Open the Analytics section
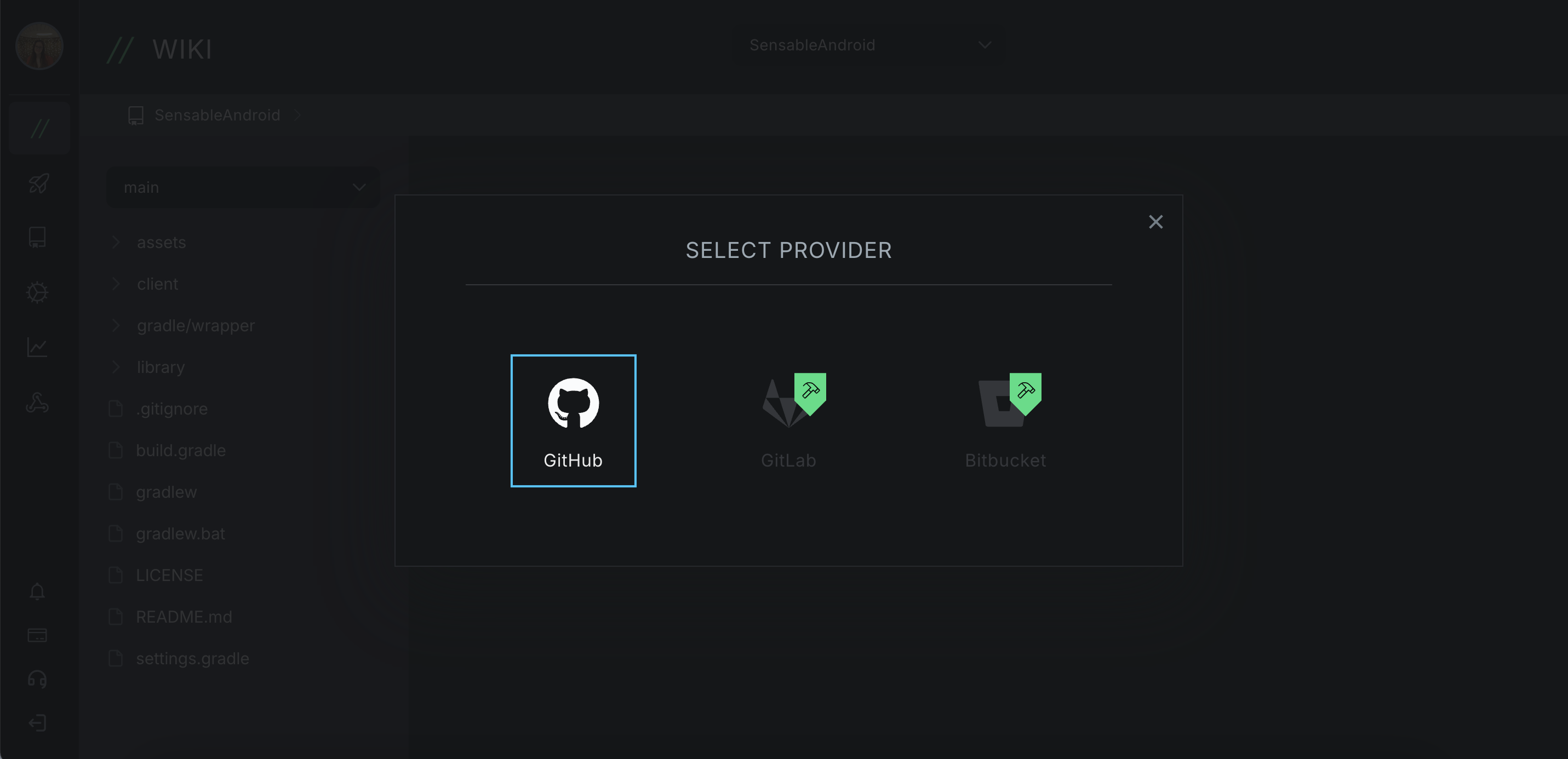Screen dimensions: 1568x759 [38, 347]
